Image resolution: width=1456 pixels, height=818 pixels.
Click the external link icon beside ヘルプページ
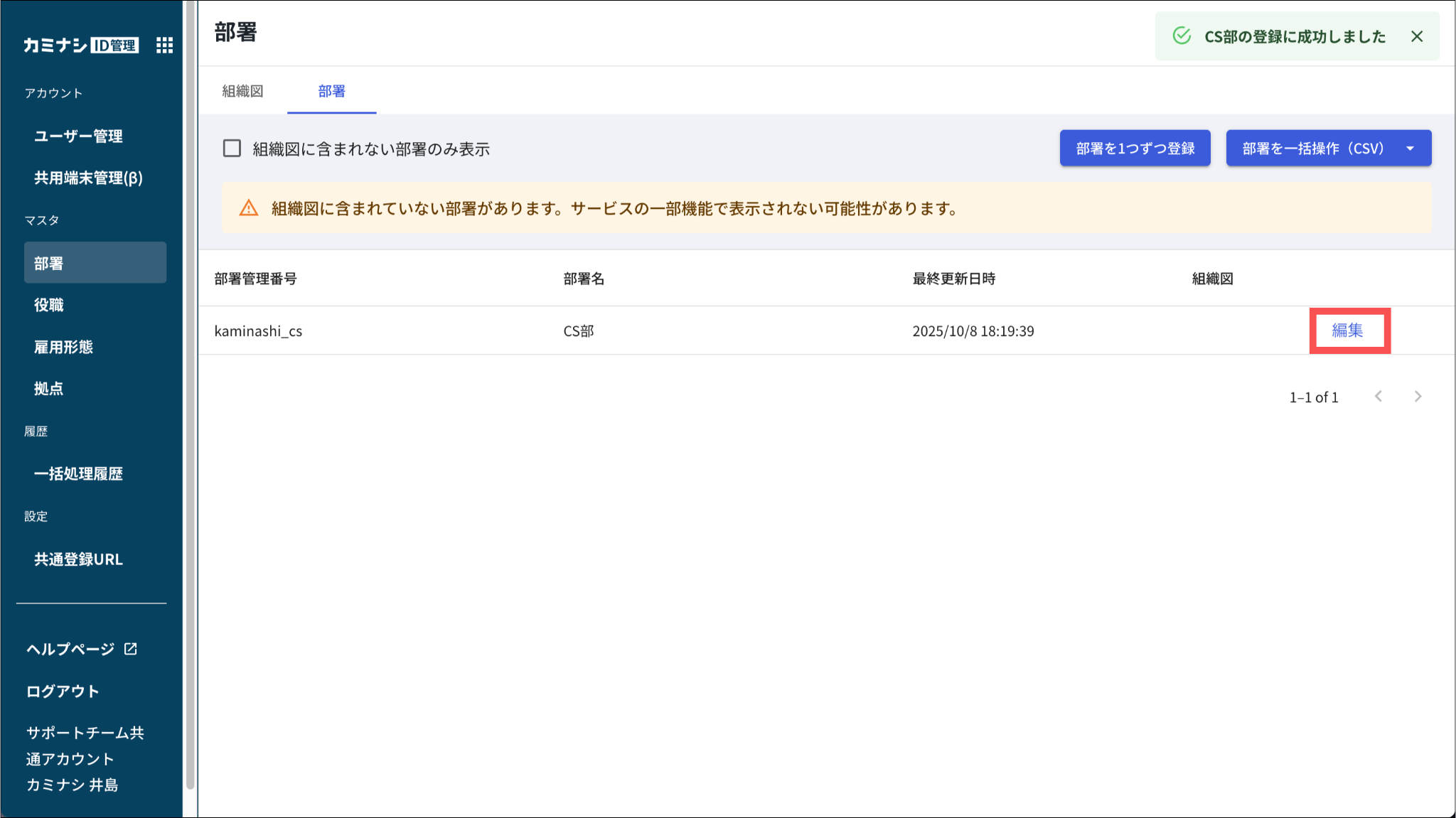131,649
